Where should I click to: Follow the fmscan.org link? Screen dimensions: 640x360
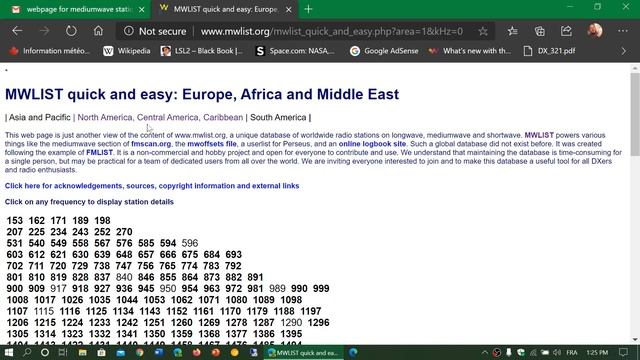(x=151, y=144)
